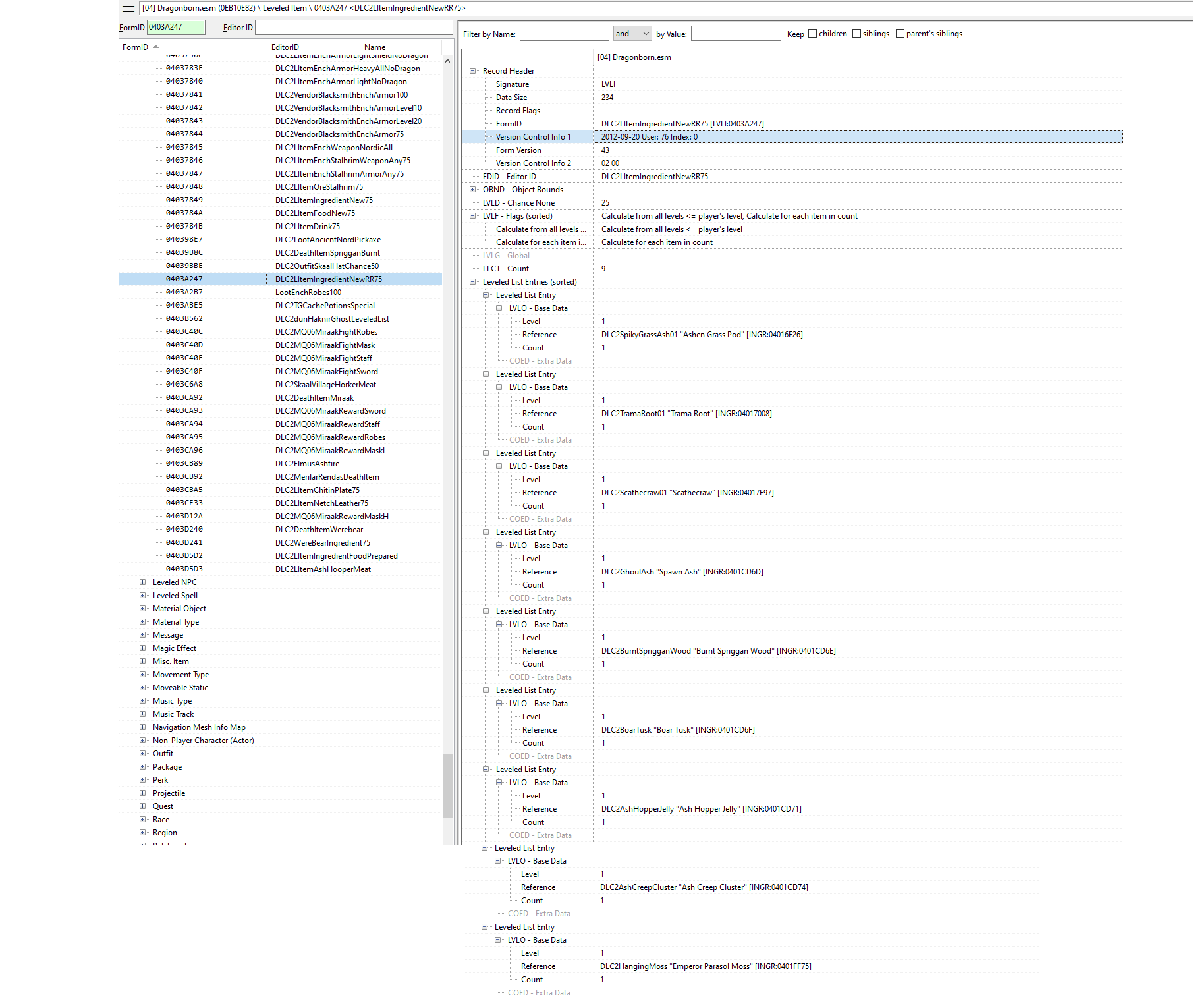Click the Trama Root reference value
Image resolution: width=1193 pixels, height=1008 pixels.
point(686,414)
